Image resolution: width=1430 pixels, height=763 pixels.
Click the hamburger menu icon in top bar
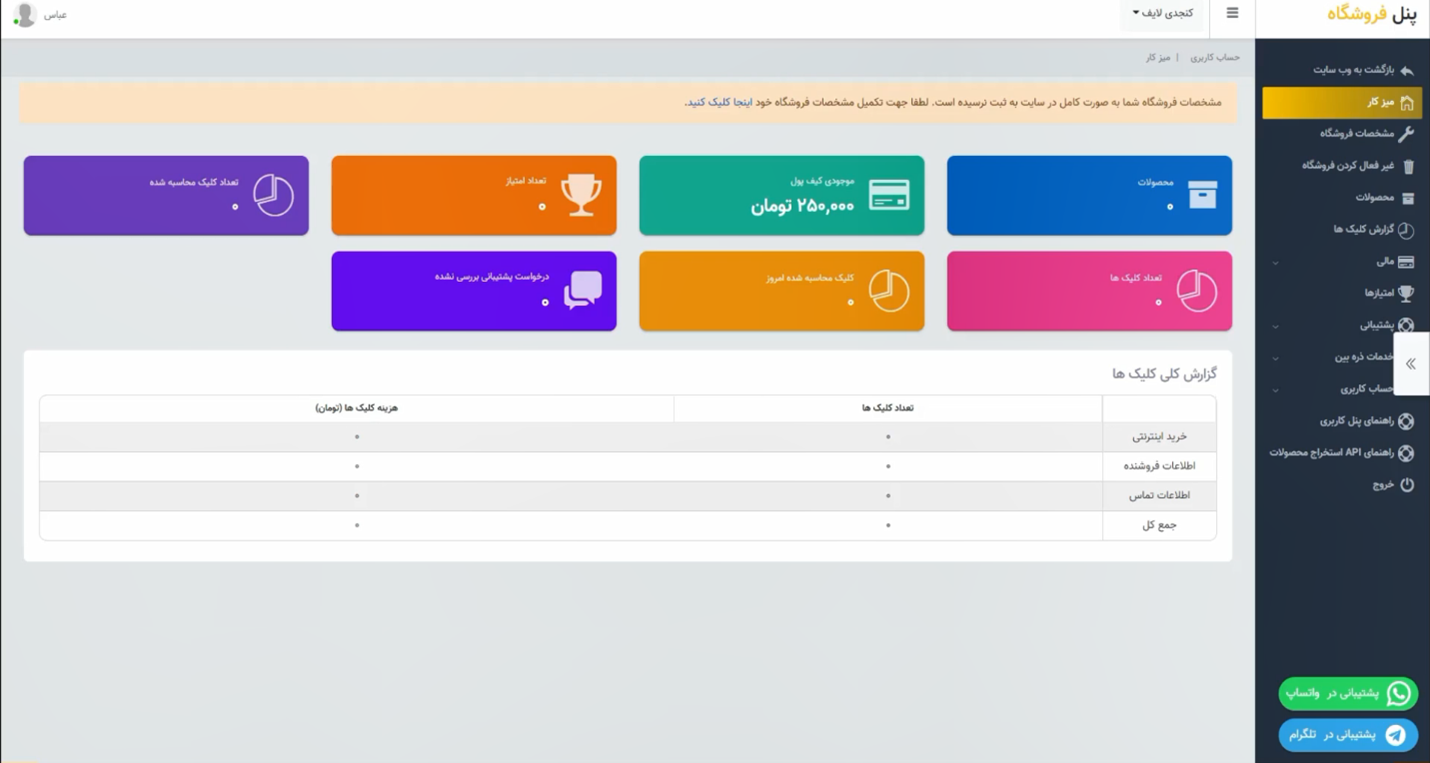(x=1232, y=14)
